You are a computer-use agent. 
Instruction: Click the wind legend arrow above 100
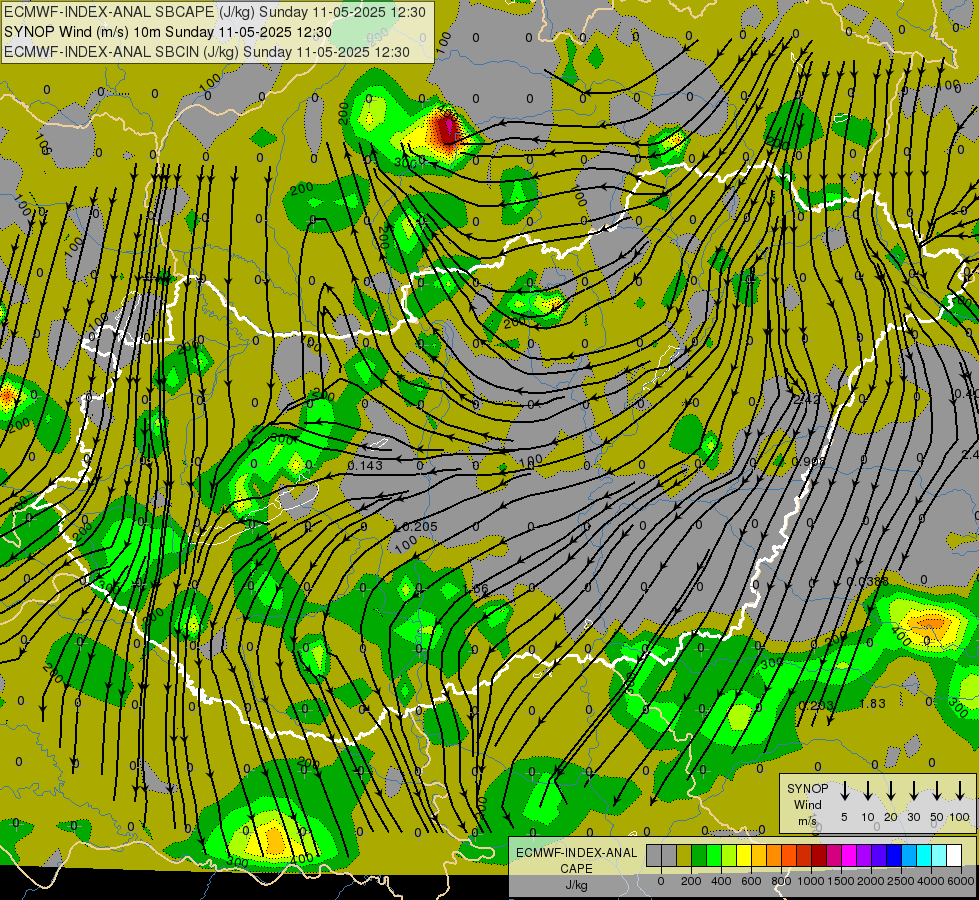pos(960,791)
